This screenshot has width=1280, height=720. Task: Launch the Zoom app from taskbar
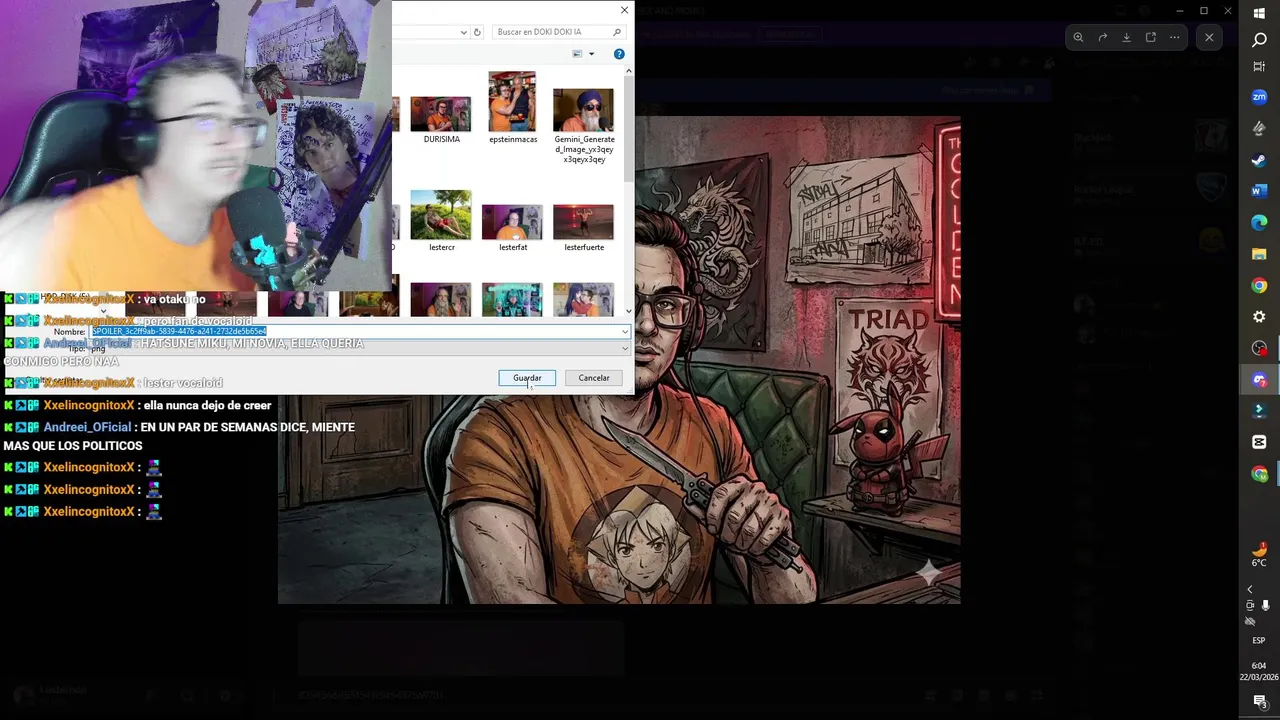(1259, 97)
